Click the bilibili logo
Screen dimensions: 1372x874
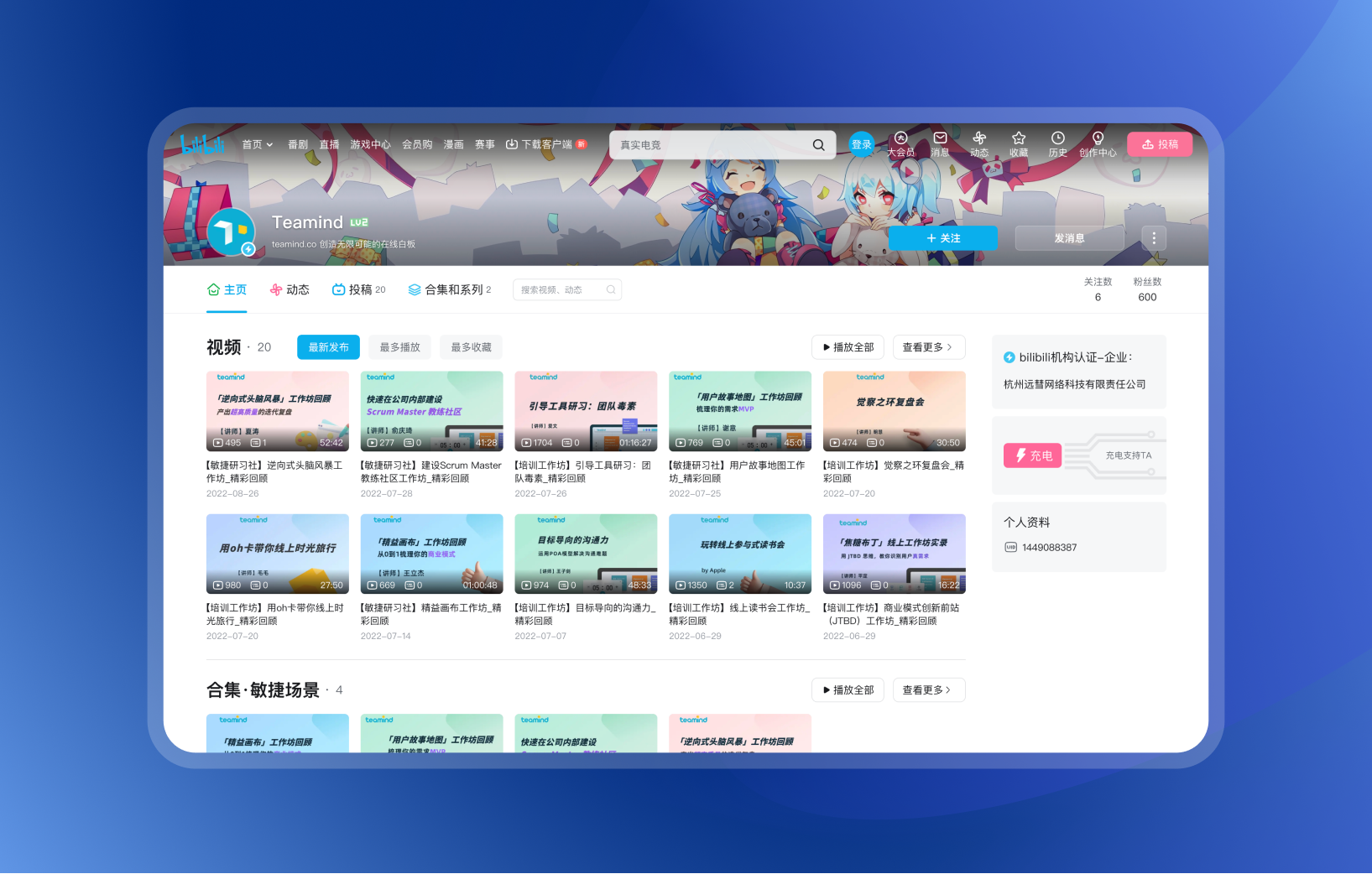pos(202,144)
